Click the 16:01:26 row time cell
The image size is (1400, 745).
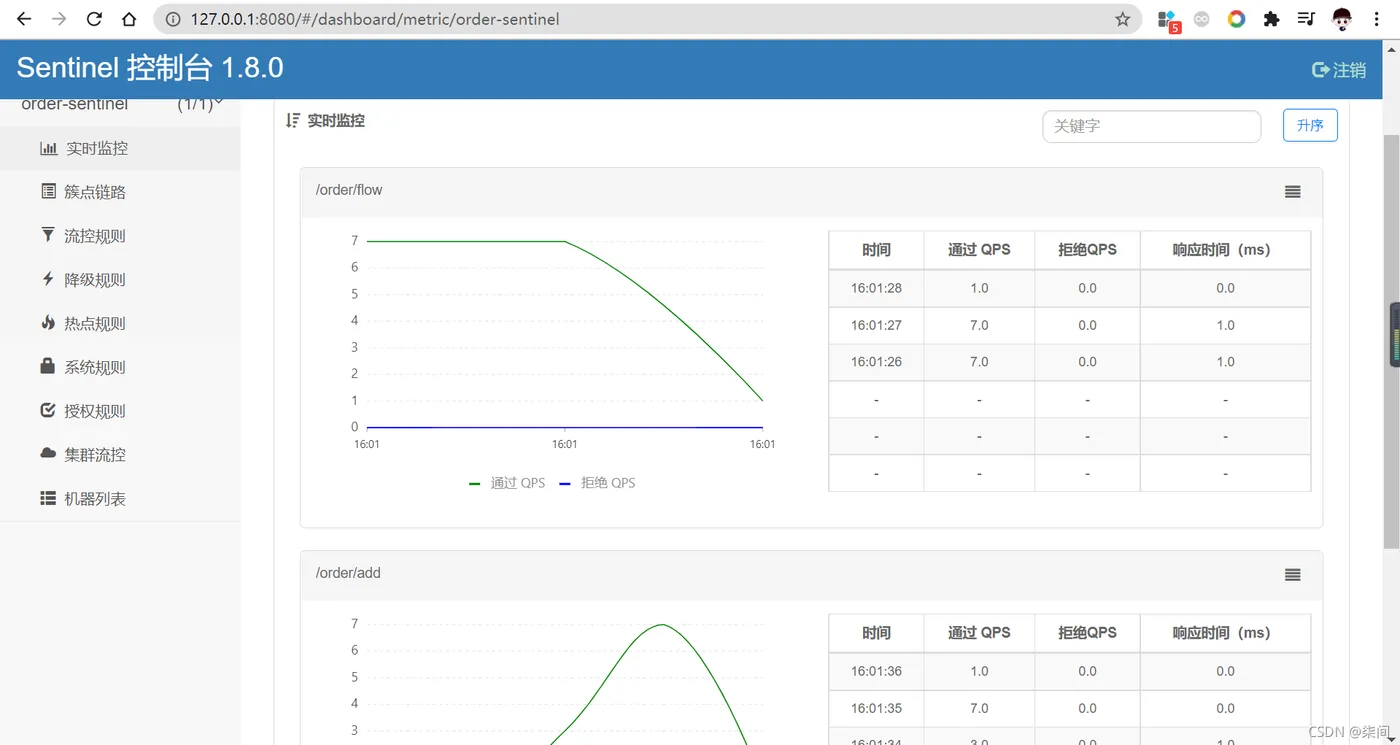pos(876,362)
